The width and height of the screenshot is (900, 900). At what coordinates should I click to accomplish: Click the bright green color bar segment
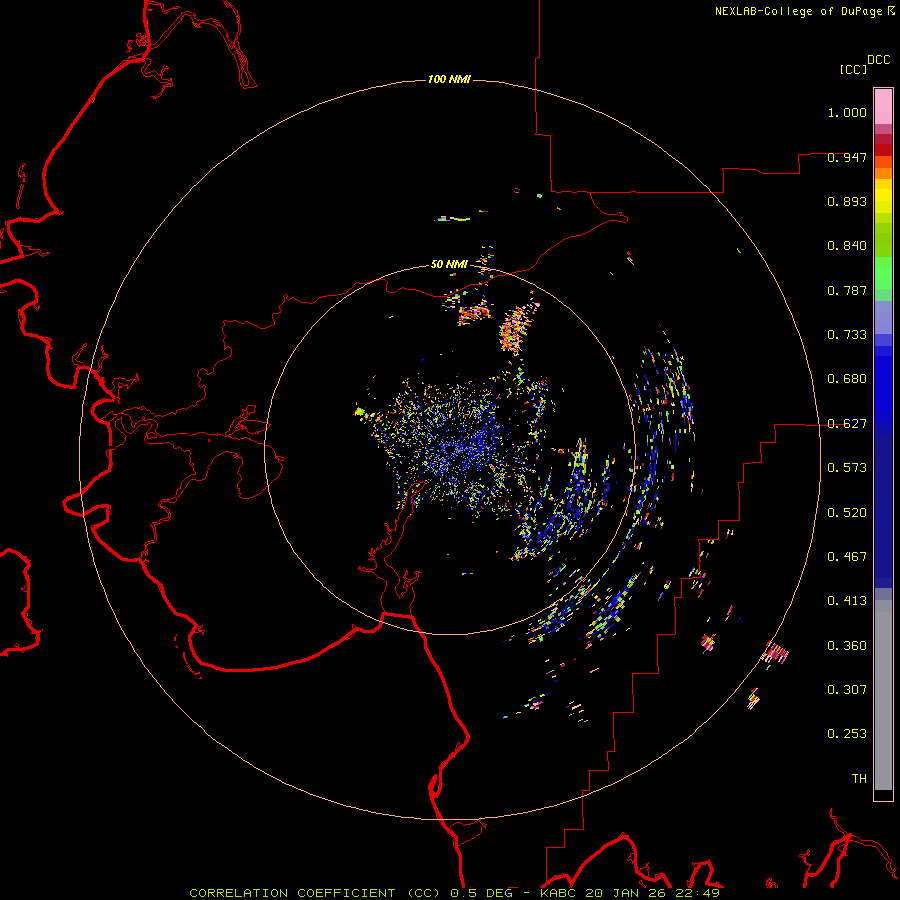coord(883,273)
